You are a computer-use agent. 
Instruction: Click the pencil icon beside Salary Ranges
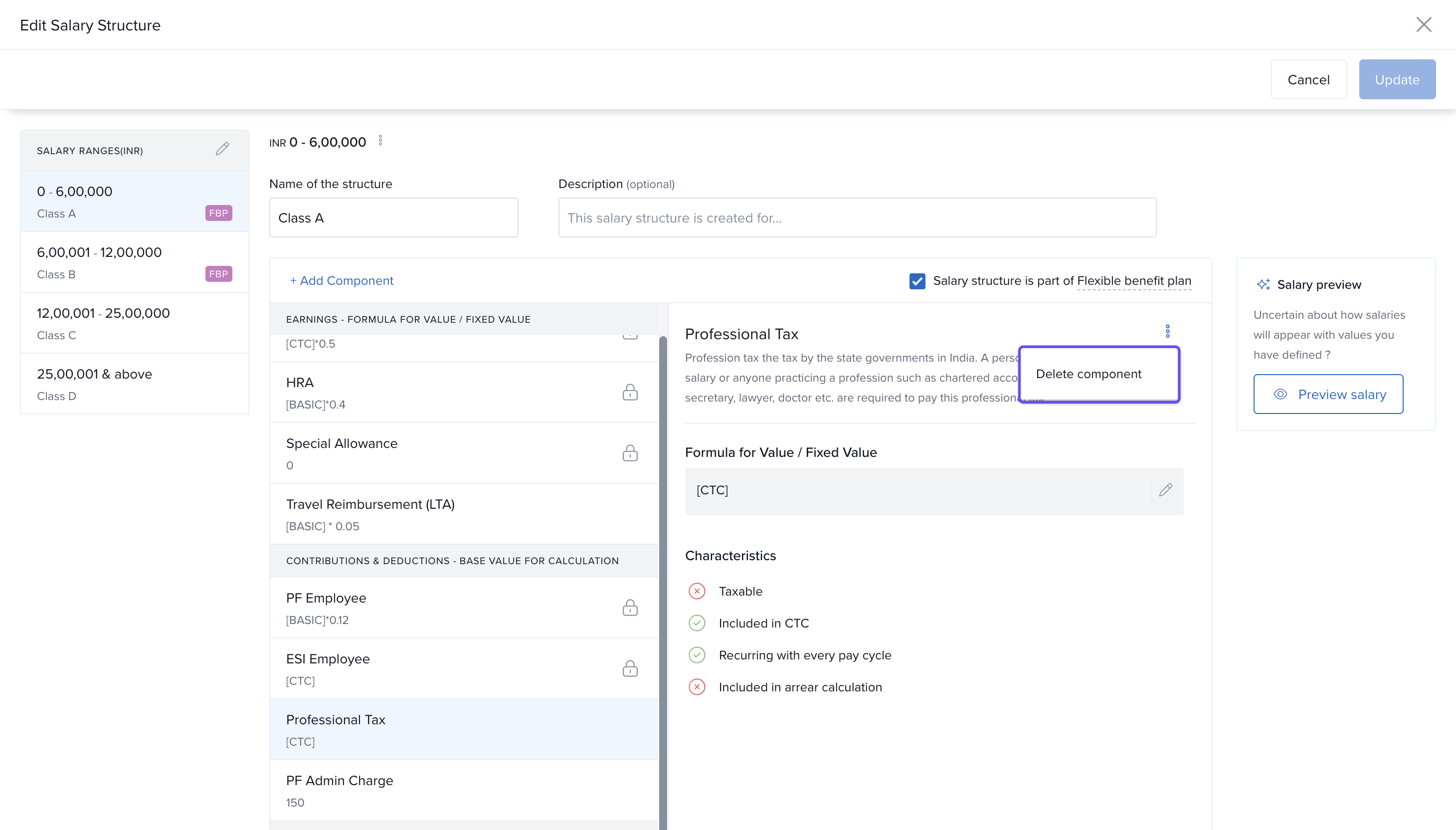222,149
